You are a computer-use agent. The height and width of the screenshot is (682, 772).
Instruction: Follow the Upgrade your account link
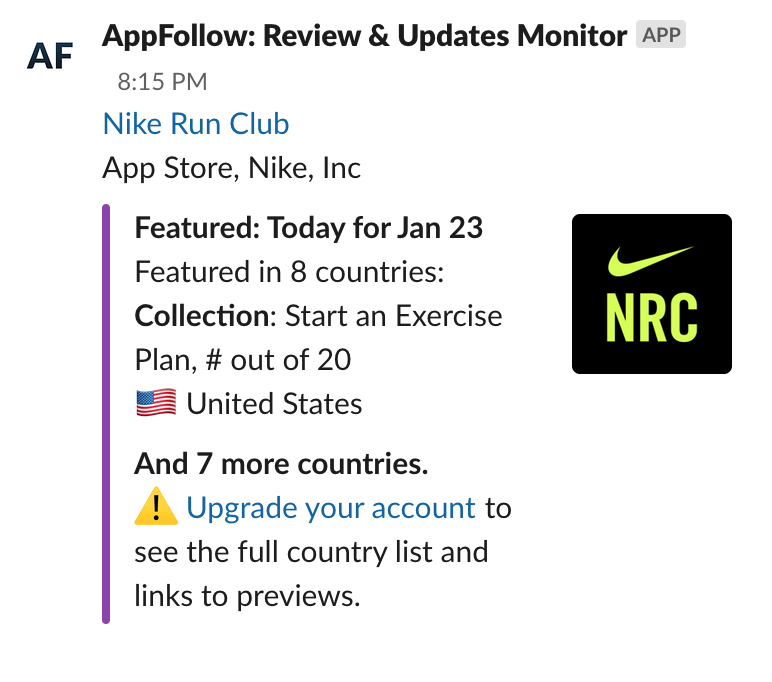331,508
